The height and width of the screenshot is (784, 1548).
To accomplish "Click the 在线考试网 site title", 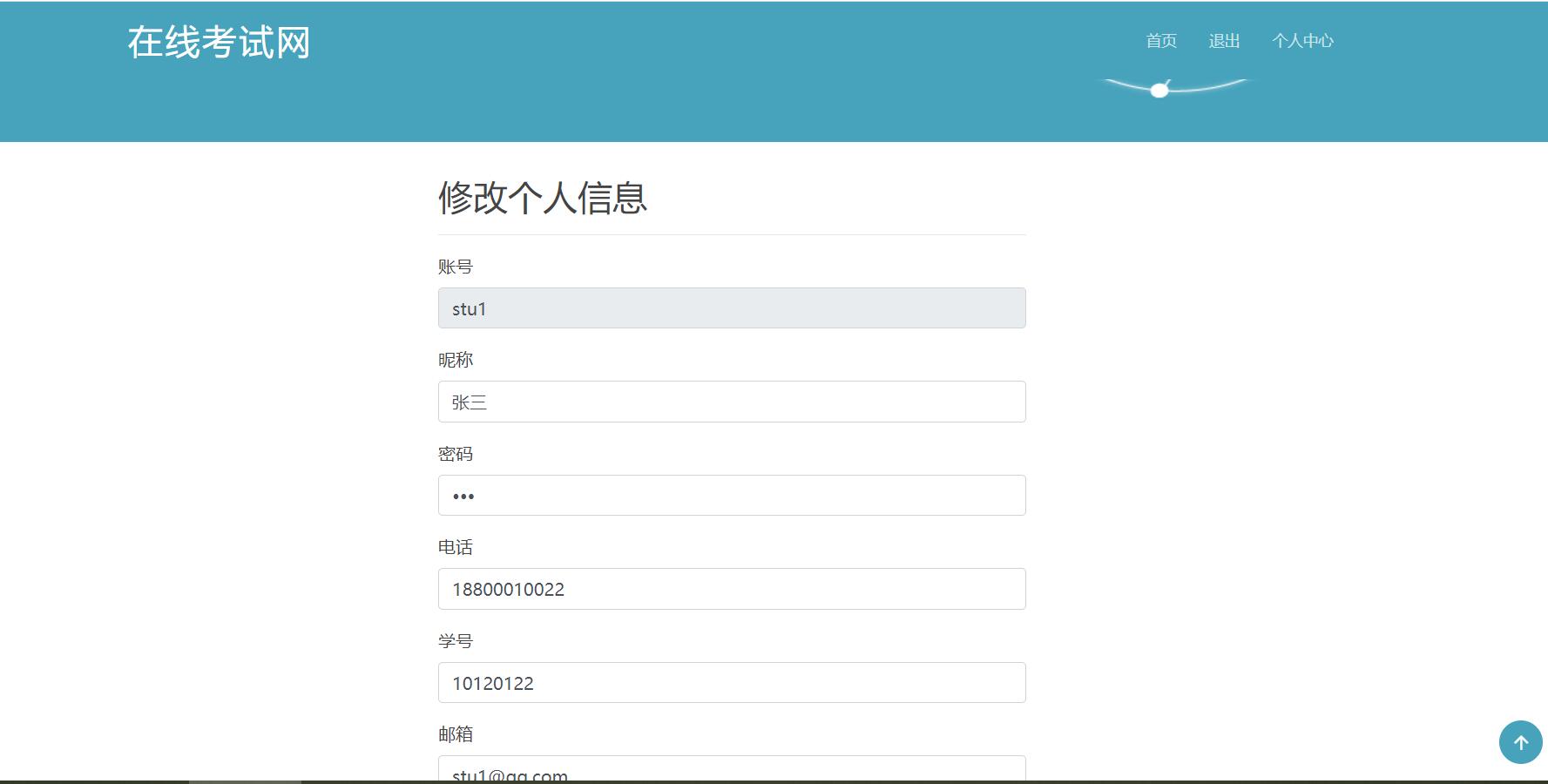I will (219, 43).
